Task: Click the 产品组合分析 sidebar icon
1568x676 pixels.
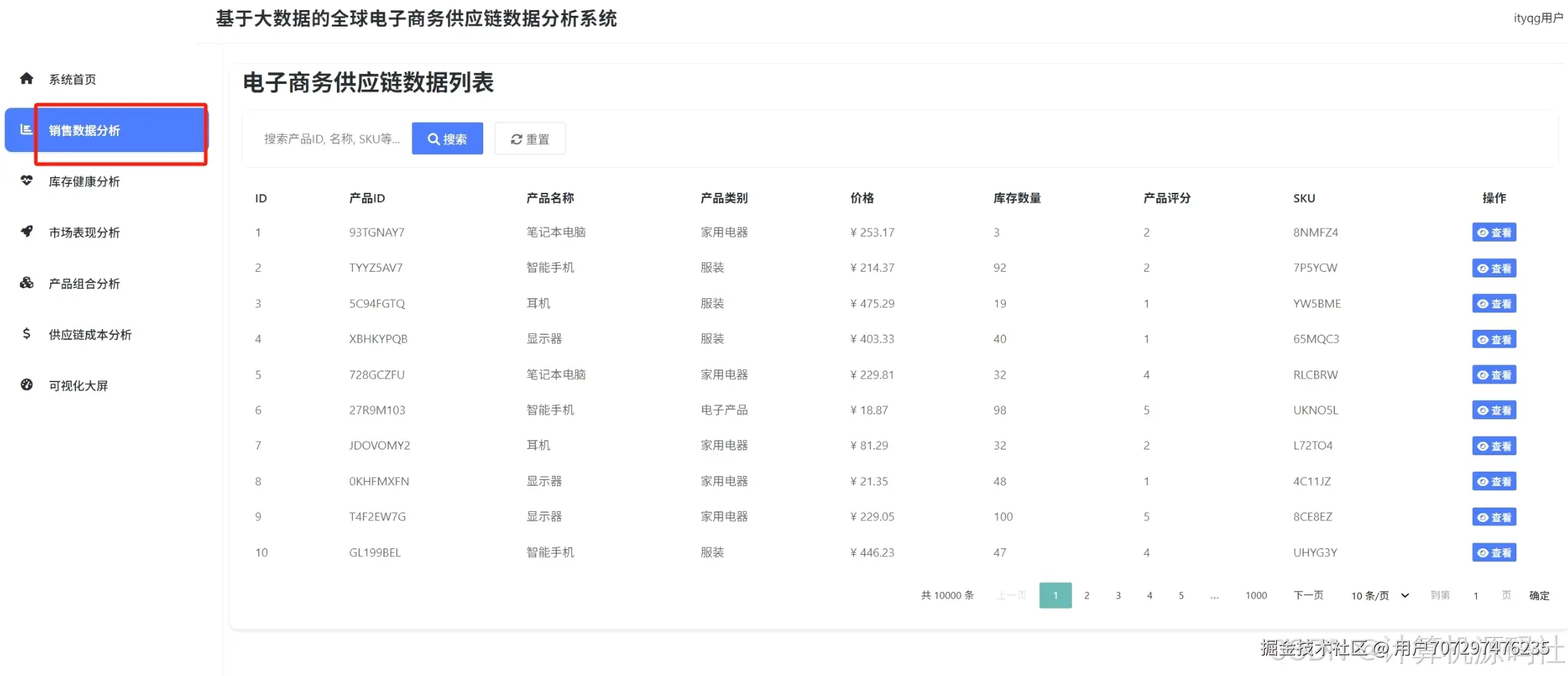Action: 27,283
